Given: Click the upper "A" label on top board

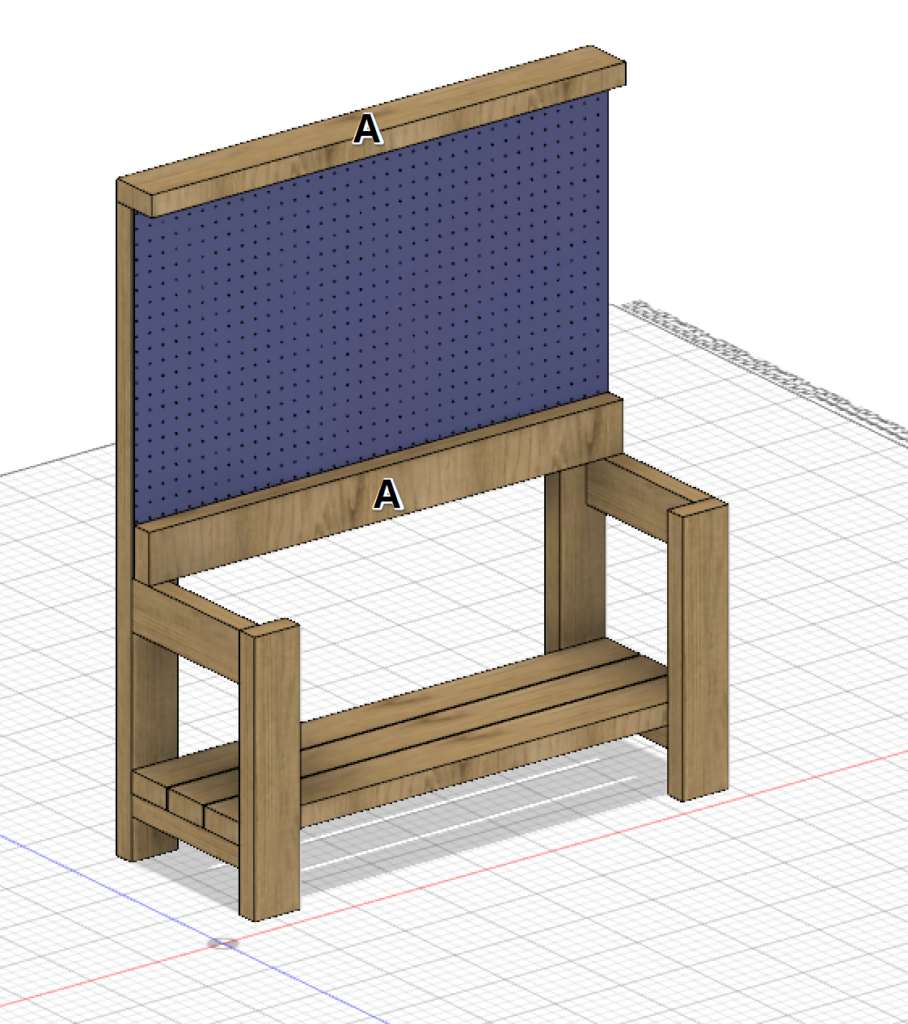Looking at the screenshot, I should [x=367, y=129].
